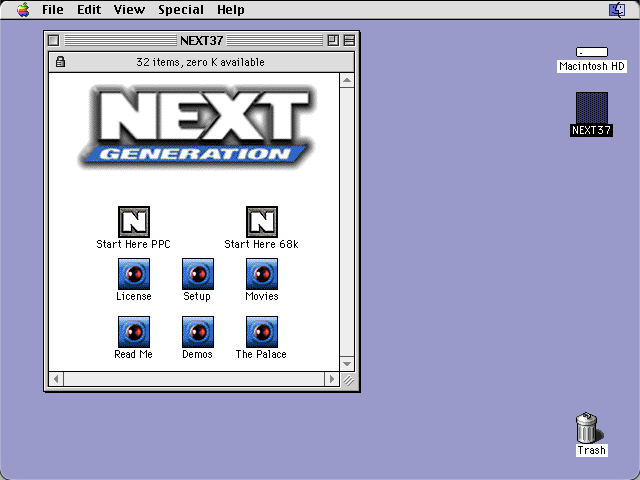Click the vertical scrollbar down arrow
The width and height of the screenshot is (640, 480).
tap(347, 364)
